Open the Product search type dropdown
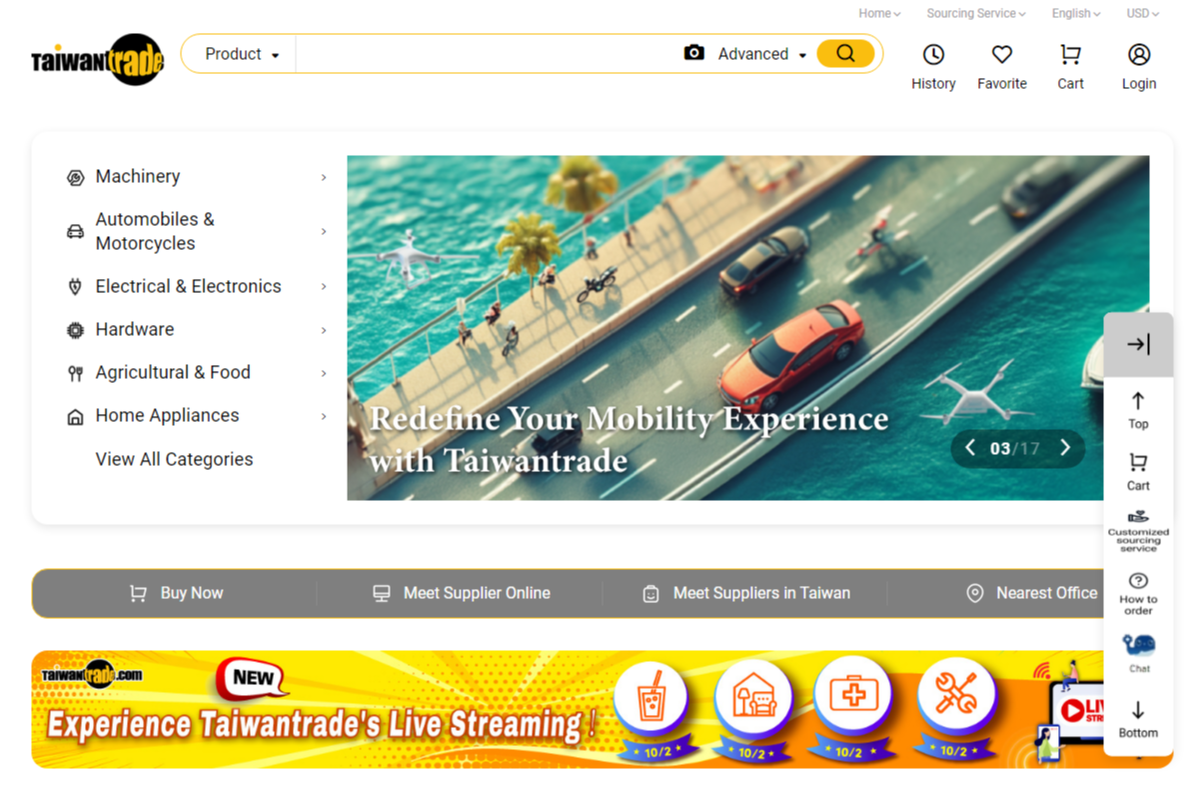1200x787 pixels. (242, 54)
